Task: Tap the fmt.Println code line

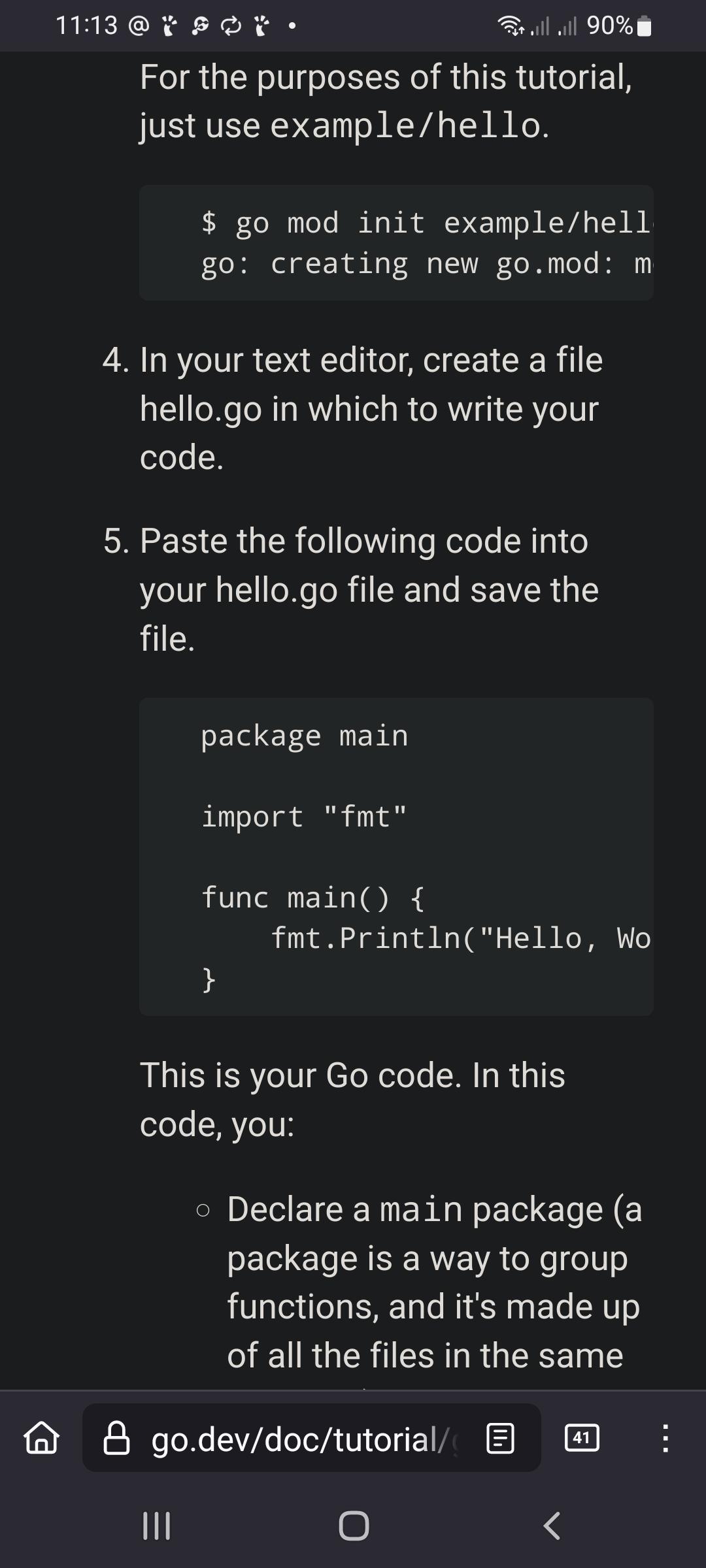Action: pos(462,938)
